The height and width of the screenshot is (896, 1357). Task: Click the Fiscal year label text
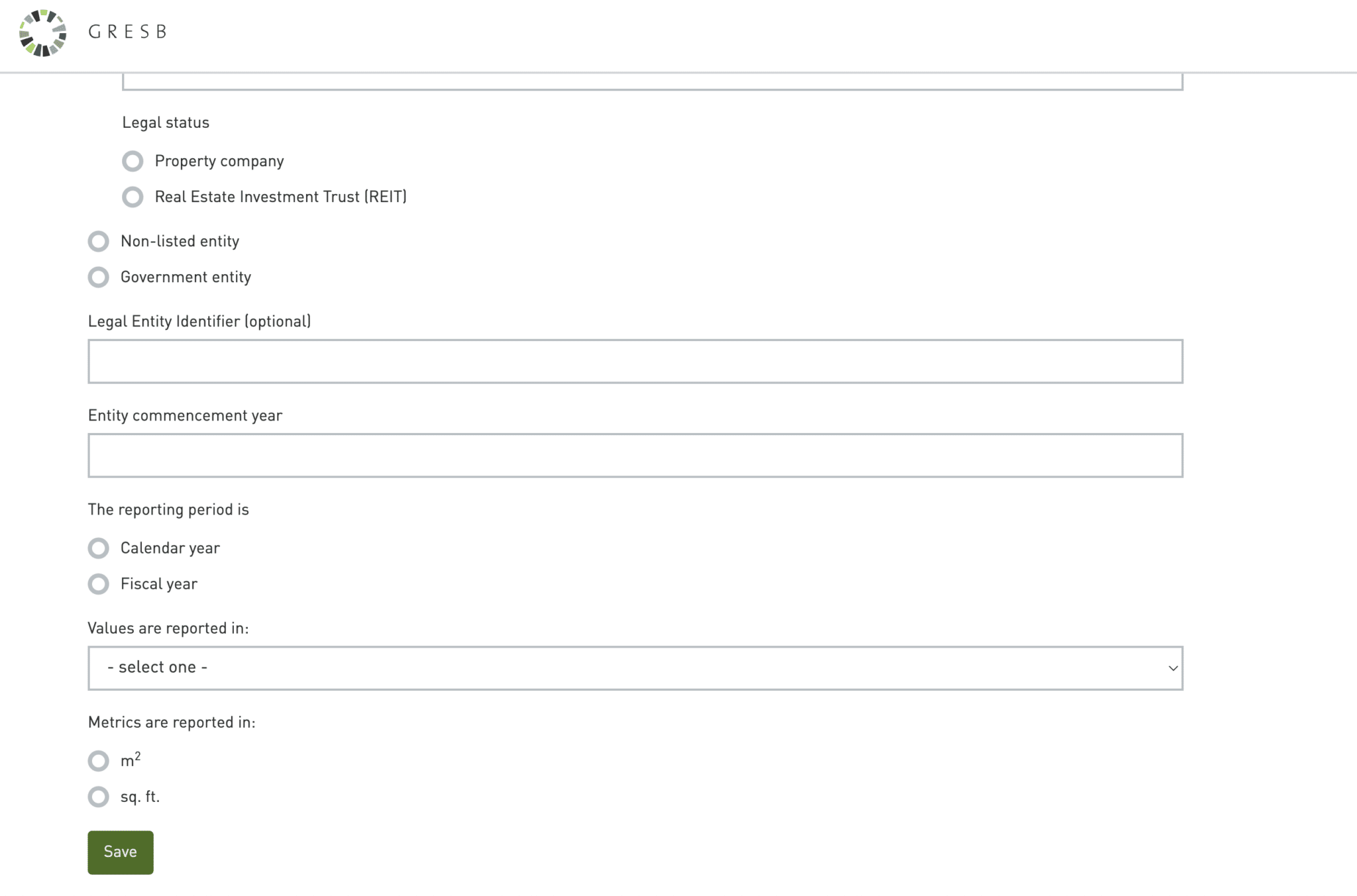coord(159,584)
